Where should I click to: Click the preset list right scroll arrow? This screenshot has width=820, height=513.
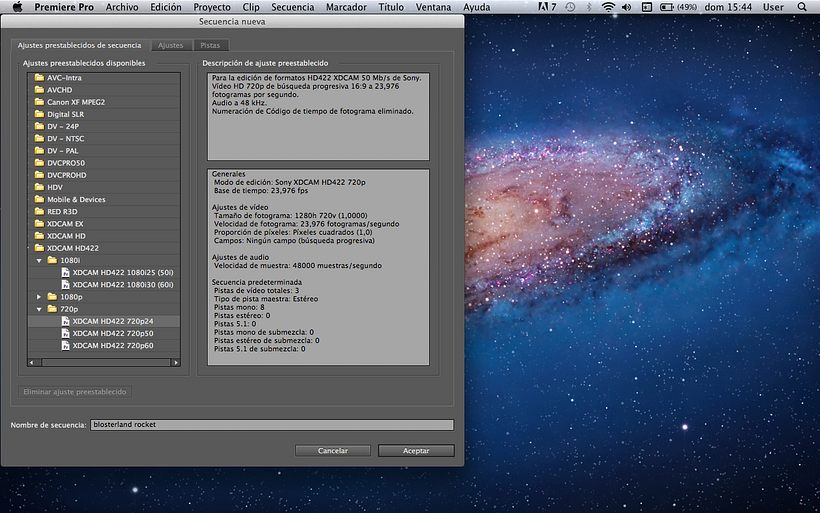[176, 362]
